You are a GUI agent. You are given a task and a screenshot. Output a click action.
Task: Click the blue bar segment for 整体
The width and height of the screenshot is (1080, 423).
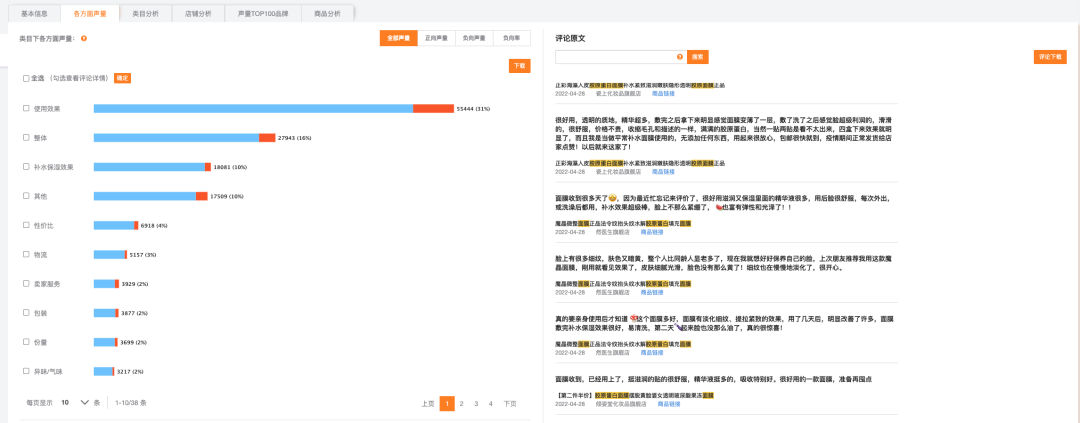(x=176, y=138)
